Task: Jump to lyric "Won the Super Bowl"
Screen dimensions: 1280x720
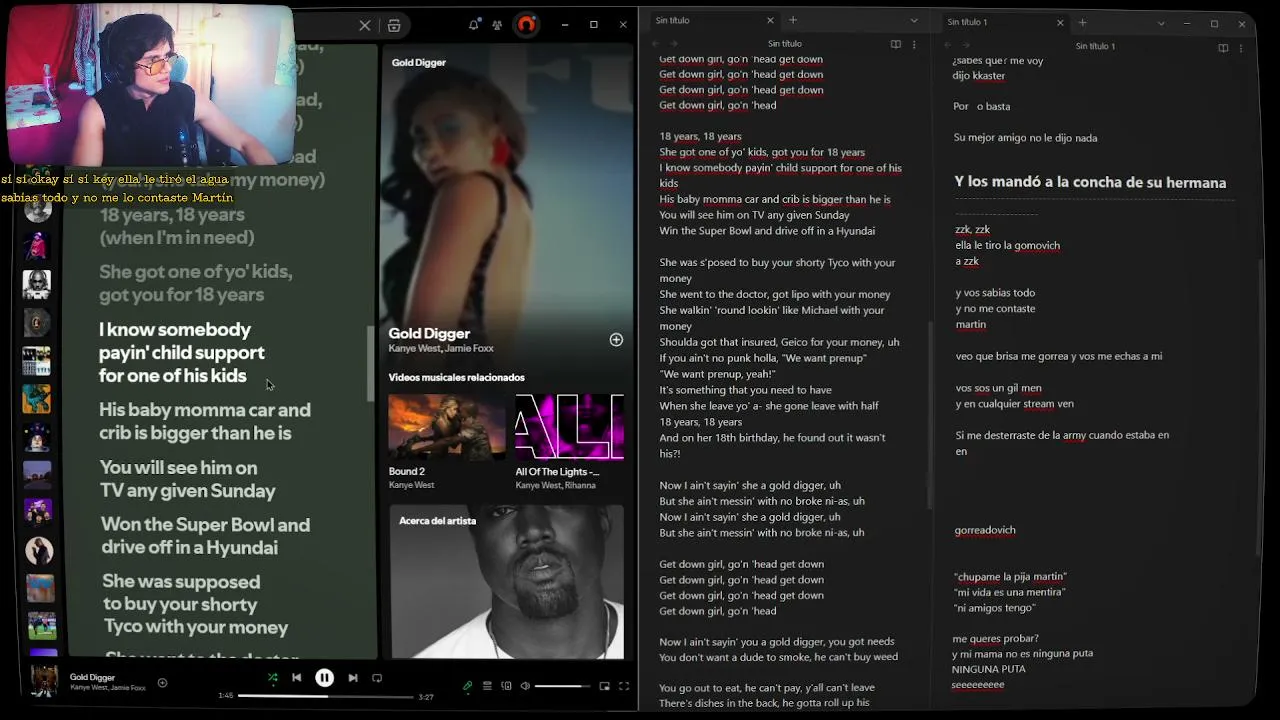Action: 205,536
